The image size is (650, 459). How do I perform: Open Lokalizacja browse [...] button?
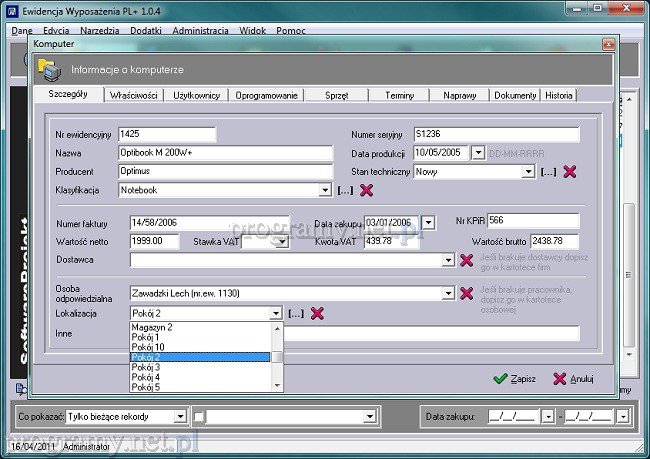pos(295,313)
